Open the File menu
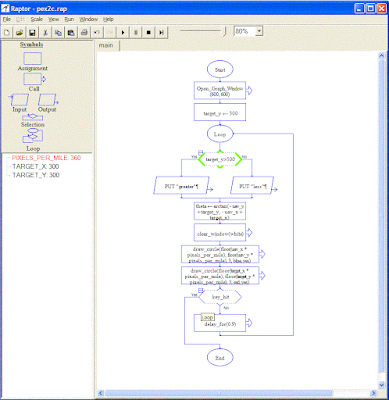The height and width of the screenshot is (400, 389). coord(7,19)
